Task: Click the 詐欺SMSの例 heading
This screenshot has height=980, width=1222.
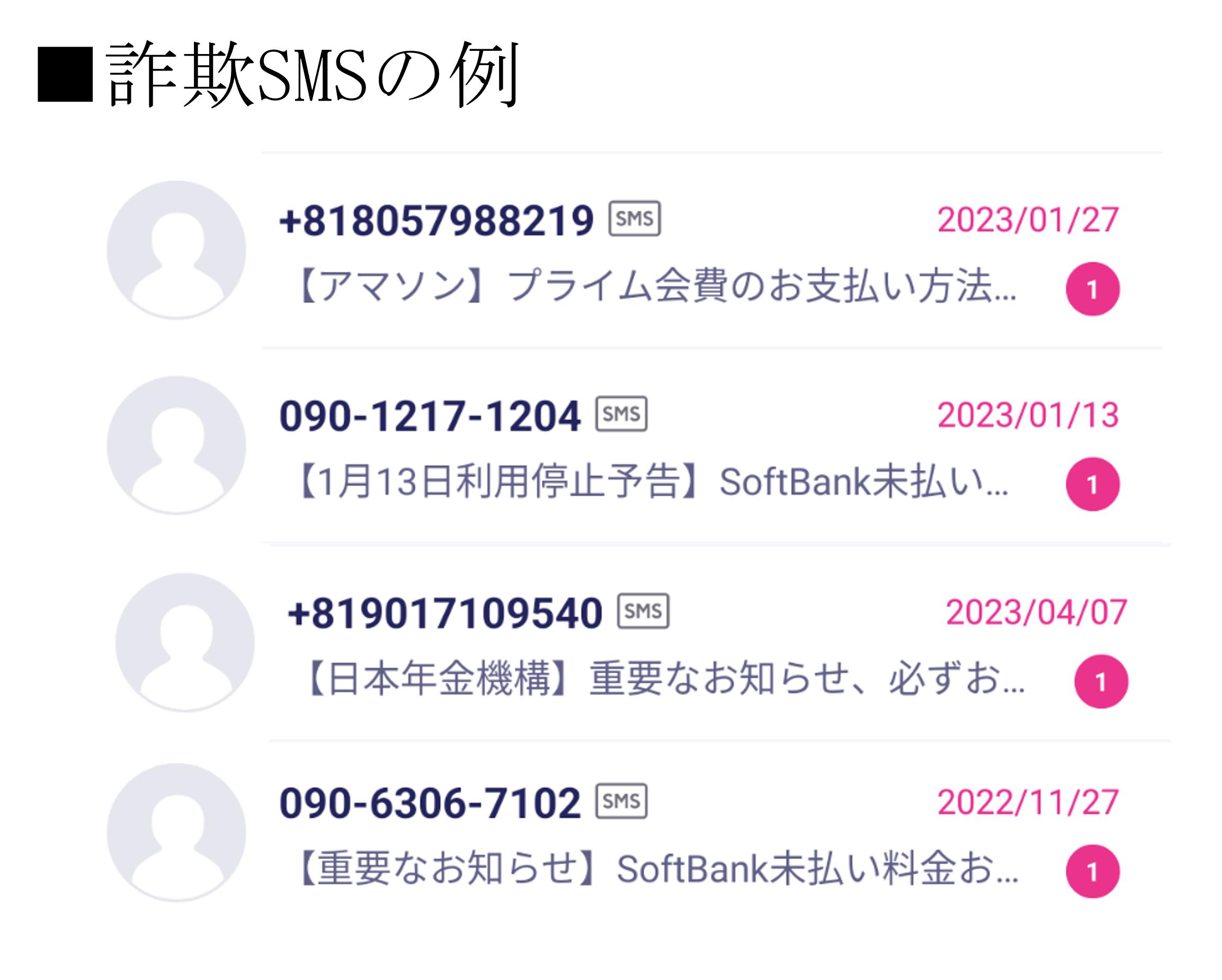Action: 278,74
